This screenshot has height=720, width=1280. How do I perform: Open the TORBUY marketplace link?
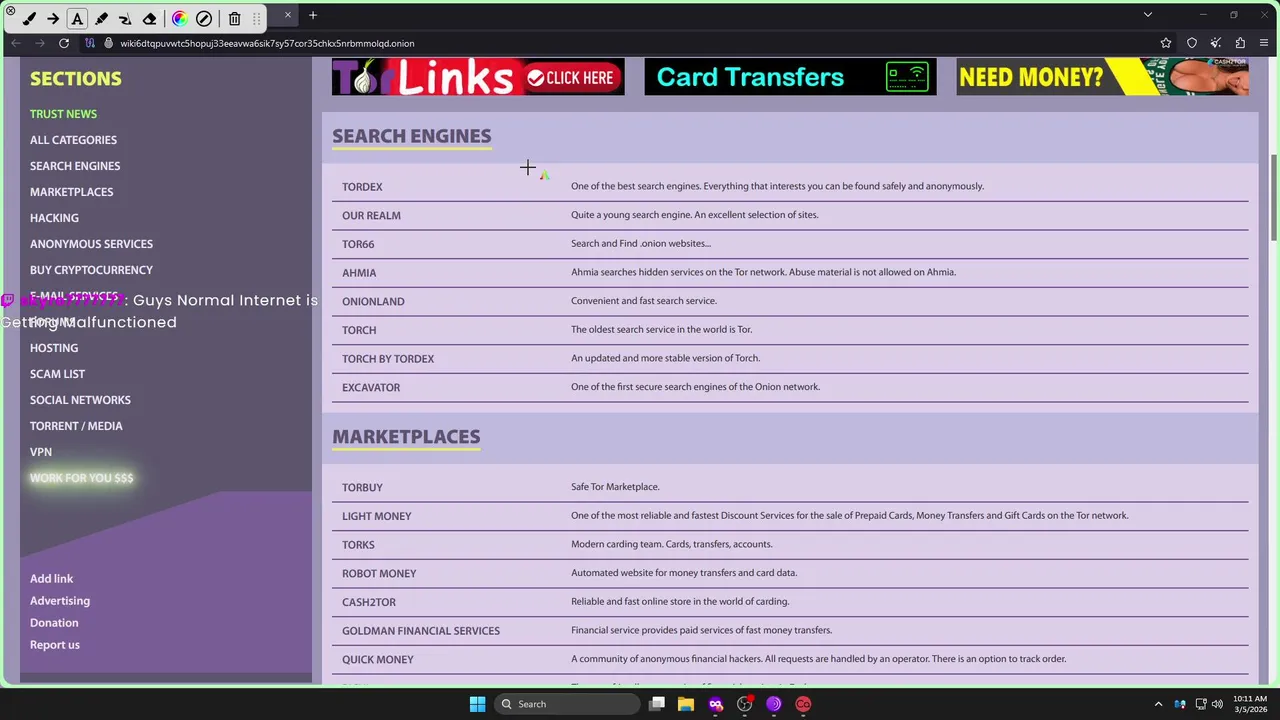[x=362, y=488]
